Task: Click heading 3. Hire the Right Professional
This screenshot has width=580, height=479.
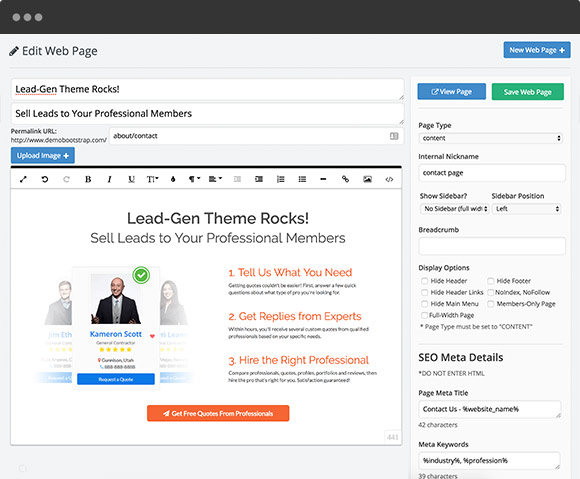Action: (299, 360)
